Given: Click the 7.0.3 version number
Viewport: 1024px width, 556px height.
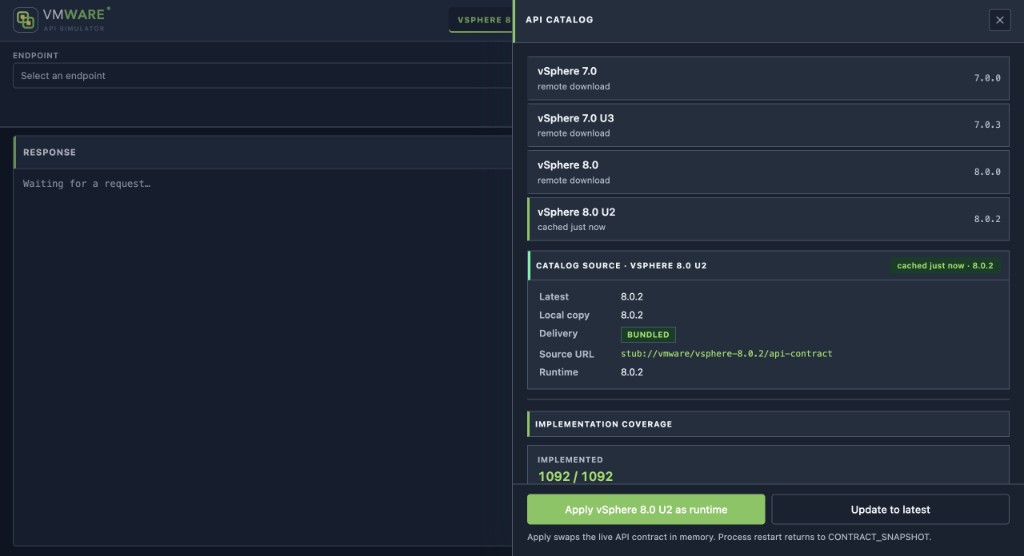Looking at the screenshot, I should pos(987,125).
